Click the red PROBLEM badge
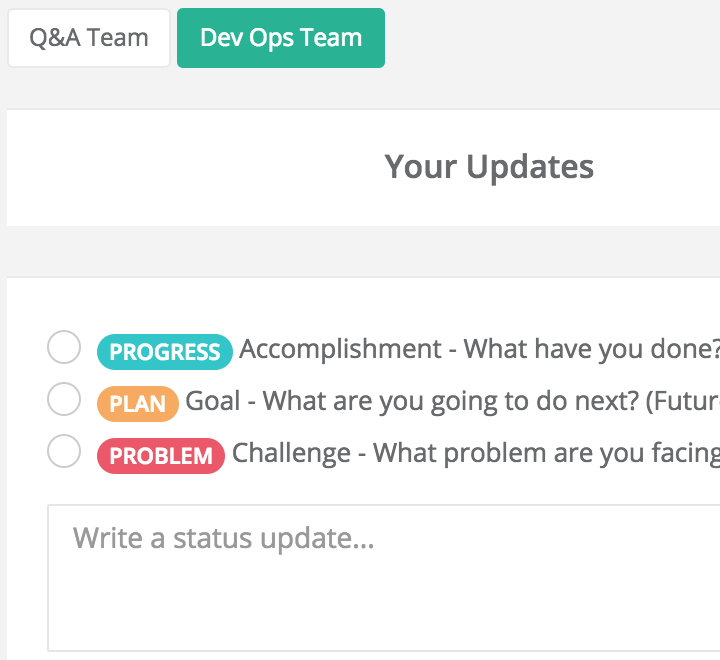Viewport: 720px width, 660px height. pyautogui.click(x=160, y=456)
